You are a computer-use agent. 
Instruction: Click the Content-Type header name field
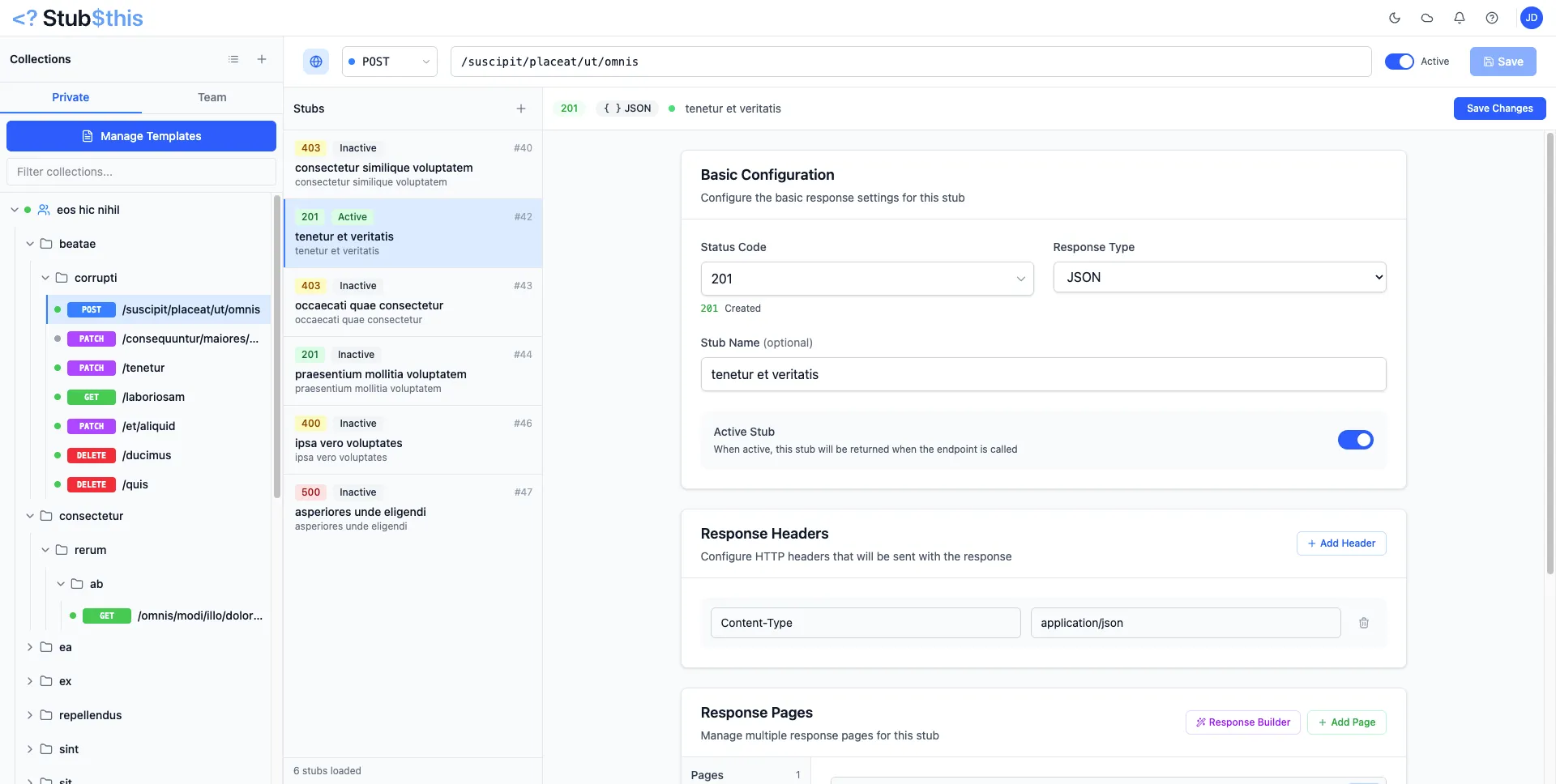866,623
